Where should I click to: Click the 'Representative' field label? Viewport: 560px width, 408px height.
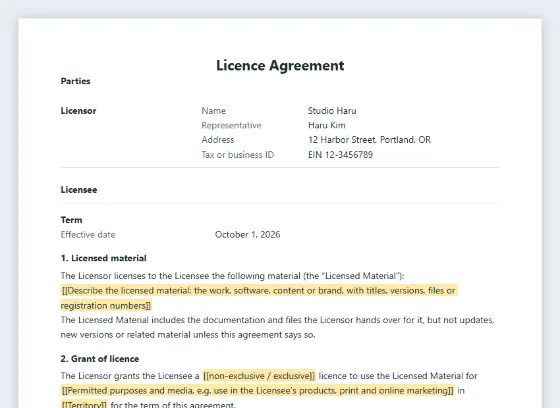[231, 125]
